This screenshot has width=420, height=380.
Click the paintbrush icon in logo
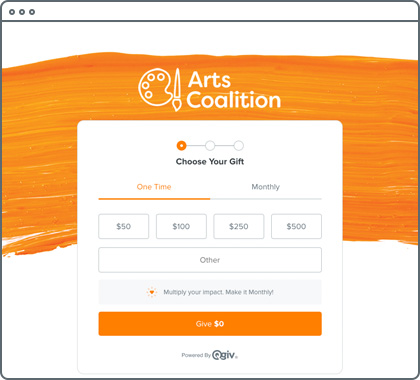(x=177, y=90)
